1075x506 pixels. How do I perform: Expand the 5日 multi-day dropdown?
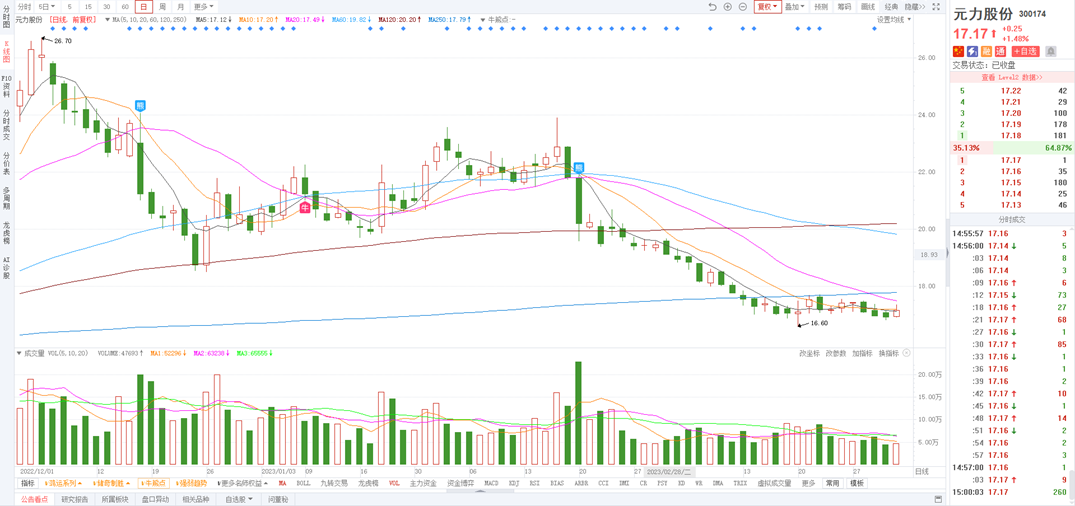(46, 7)
